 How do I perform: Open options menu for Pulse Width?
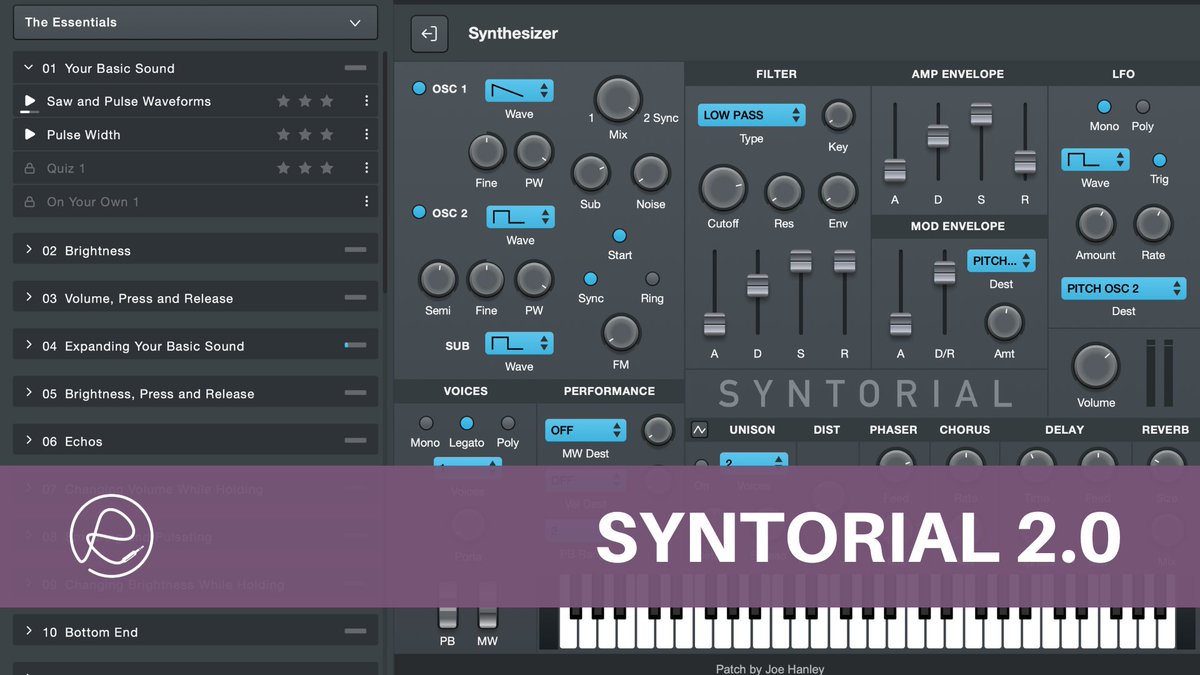click(x=367, y=135)
